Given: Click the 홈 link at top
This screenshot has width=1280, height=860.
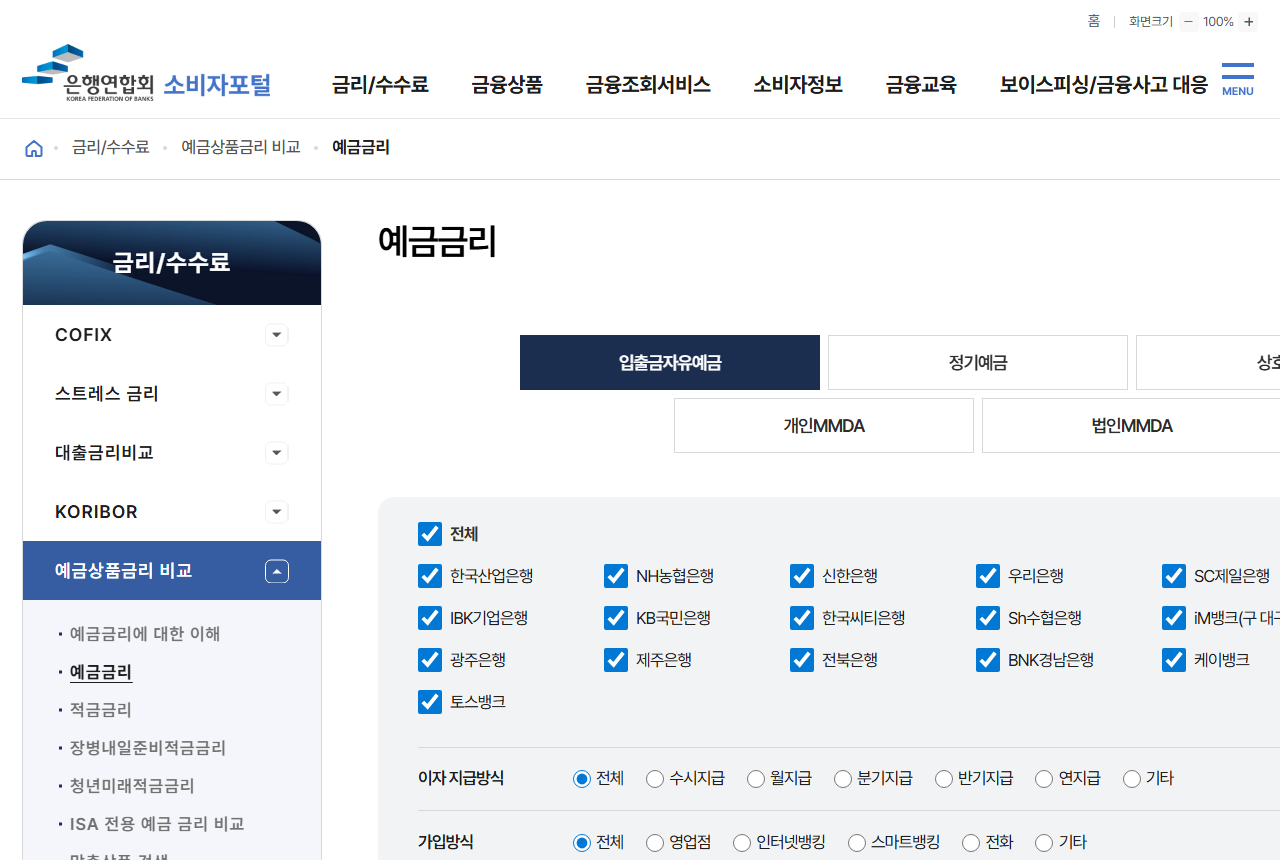Looking at the screenshot, I should [1094, 21].
